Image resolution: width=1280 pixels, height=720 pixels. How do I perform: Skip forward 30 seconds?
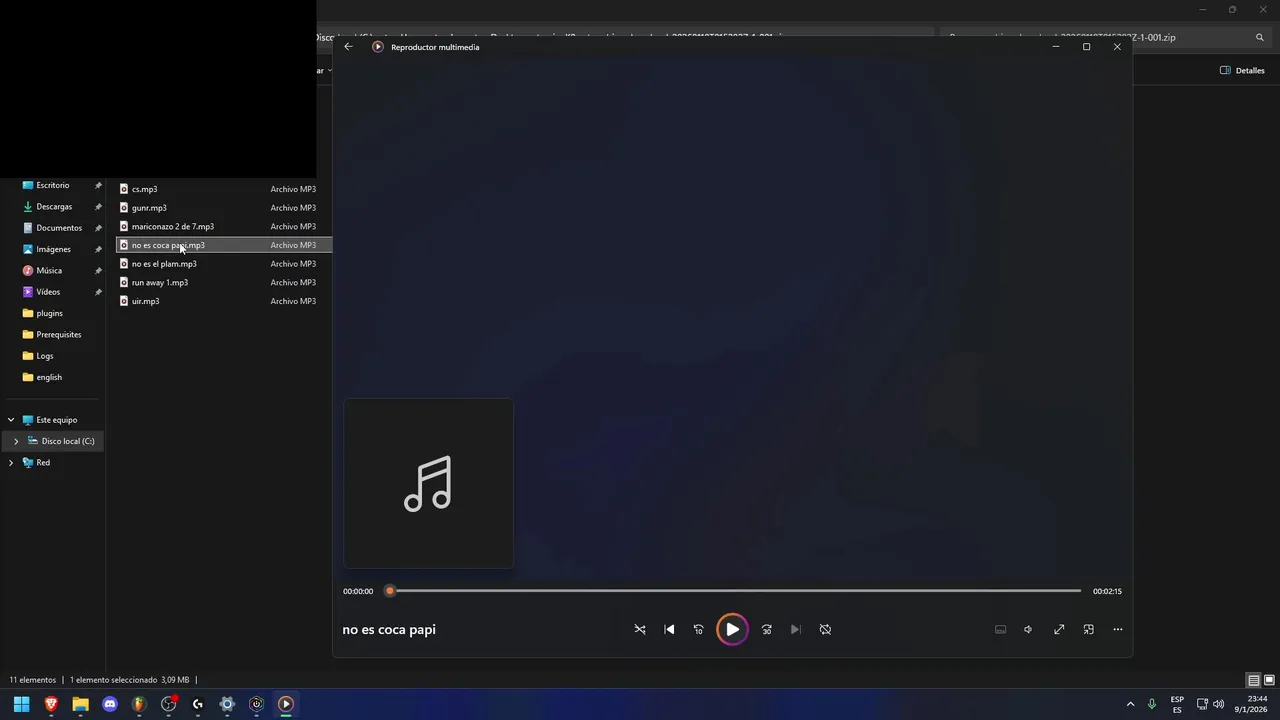point(767,629)
